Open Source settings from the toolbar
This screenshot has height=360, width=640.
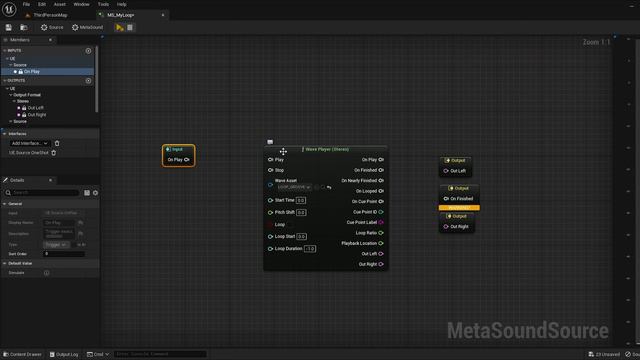(x=52, y=27)
